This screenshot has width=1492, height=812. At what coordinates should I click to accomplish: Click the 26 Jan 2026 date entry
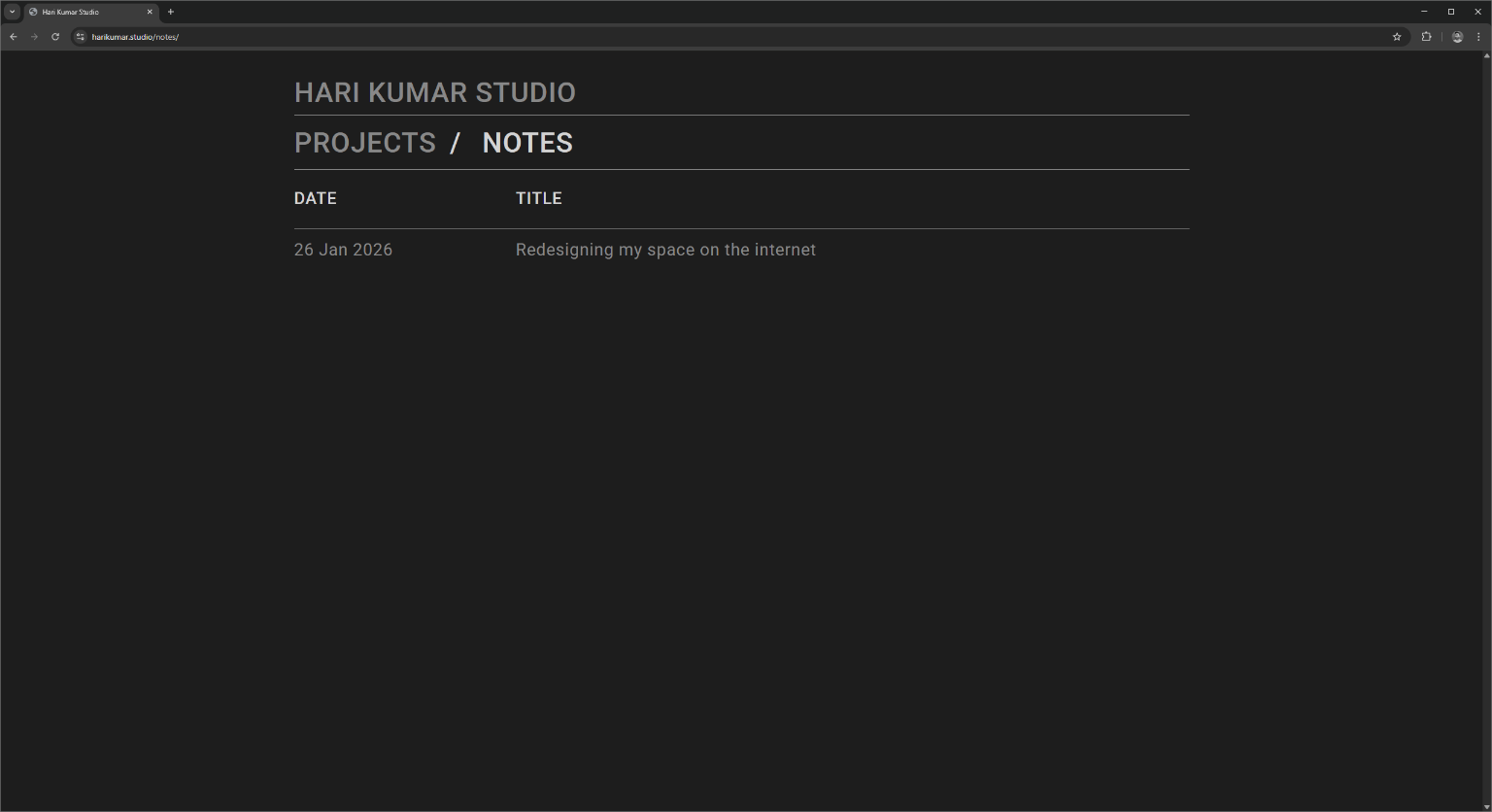pos(343,250)
